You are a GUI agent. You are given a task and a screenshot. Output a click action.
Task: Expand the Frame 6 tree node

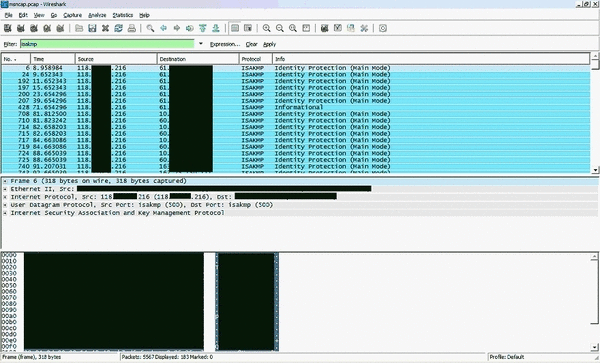[5, 181]
